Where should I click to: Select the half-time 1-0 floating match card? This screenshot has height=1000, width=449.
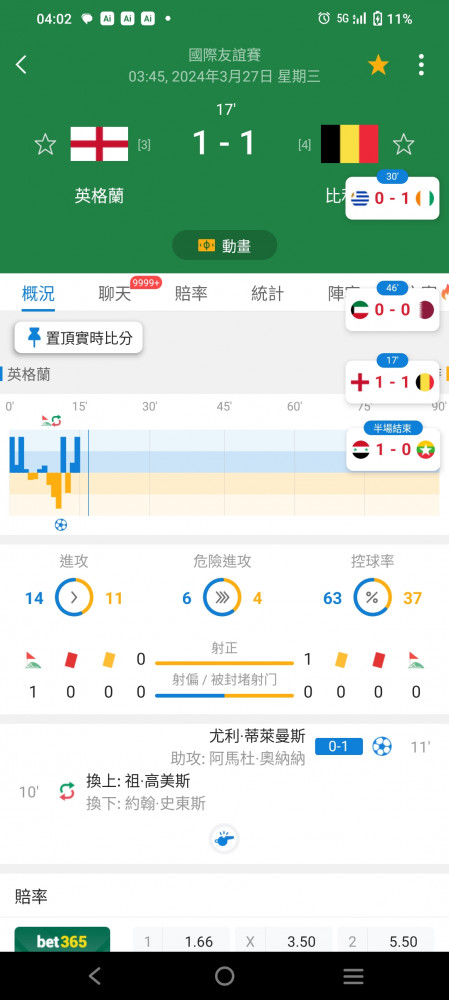(x=392, y=450)
